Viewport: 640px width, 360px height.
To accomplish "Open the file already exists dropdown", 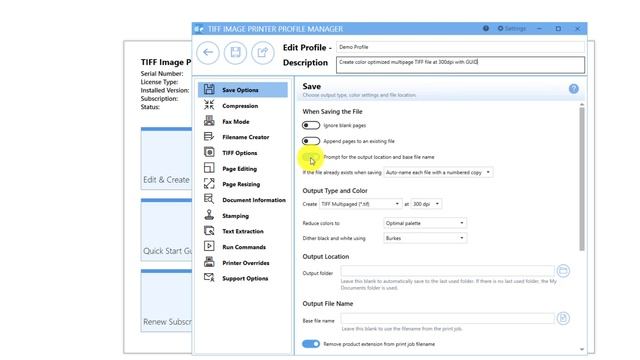I will point(438,173).
